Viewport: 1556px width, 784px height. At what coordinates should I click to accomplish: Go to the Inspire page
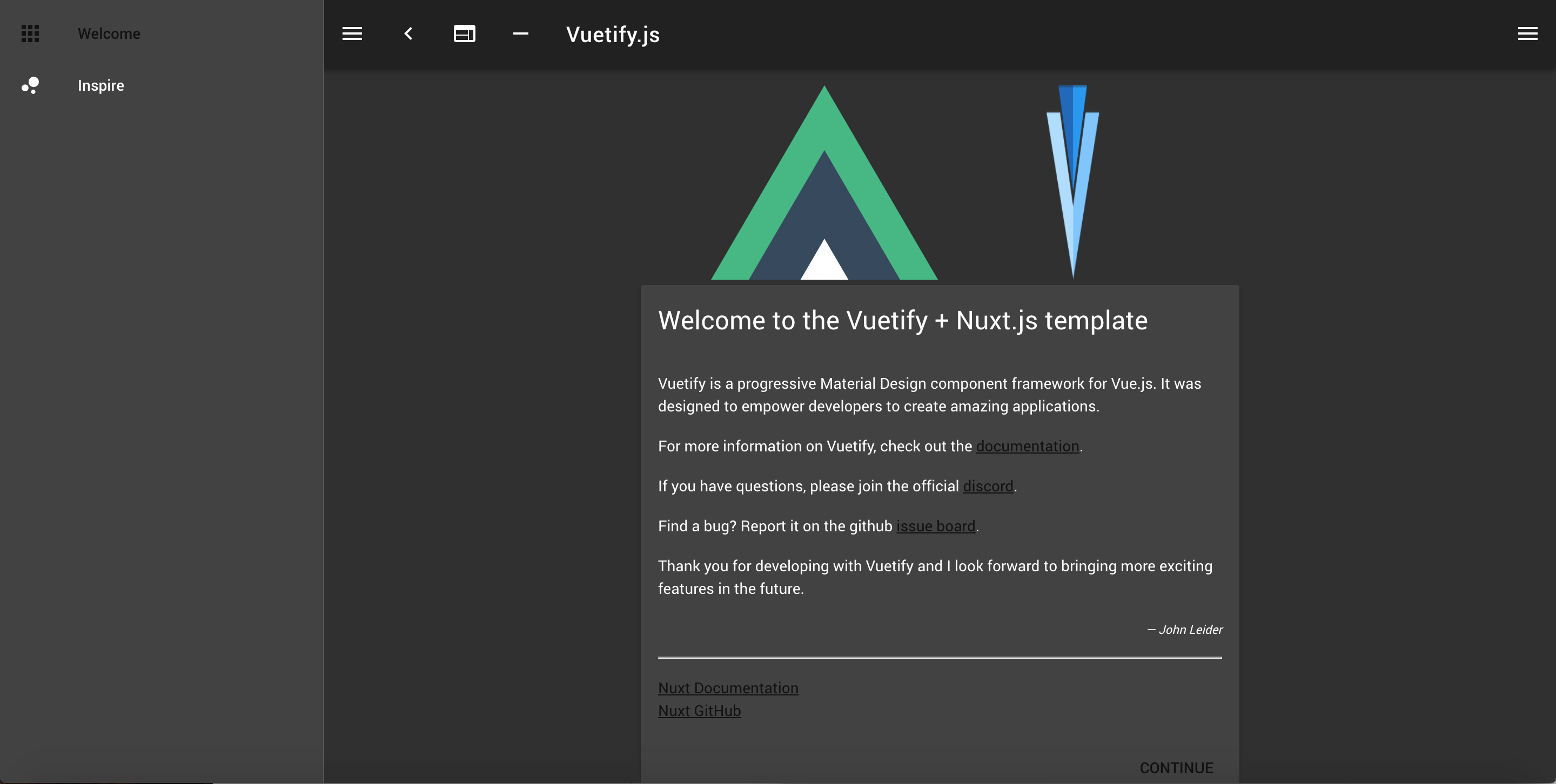pos(101,85)
